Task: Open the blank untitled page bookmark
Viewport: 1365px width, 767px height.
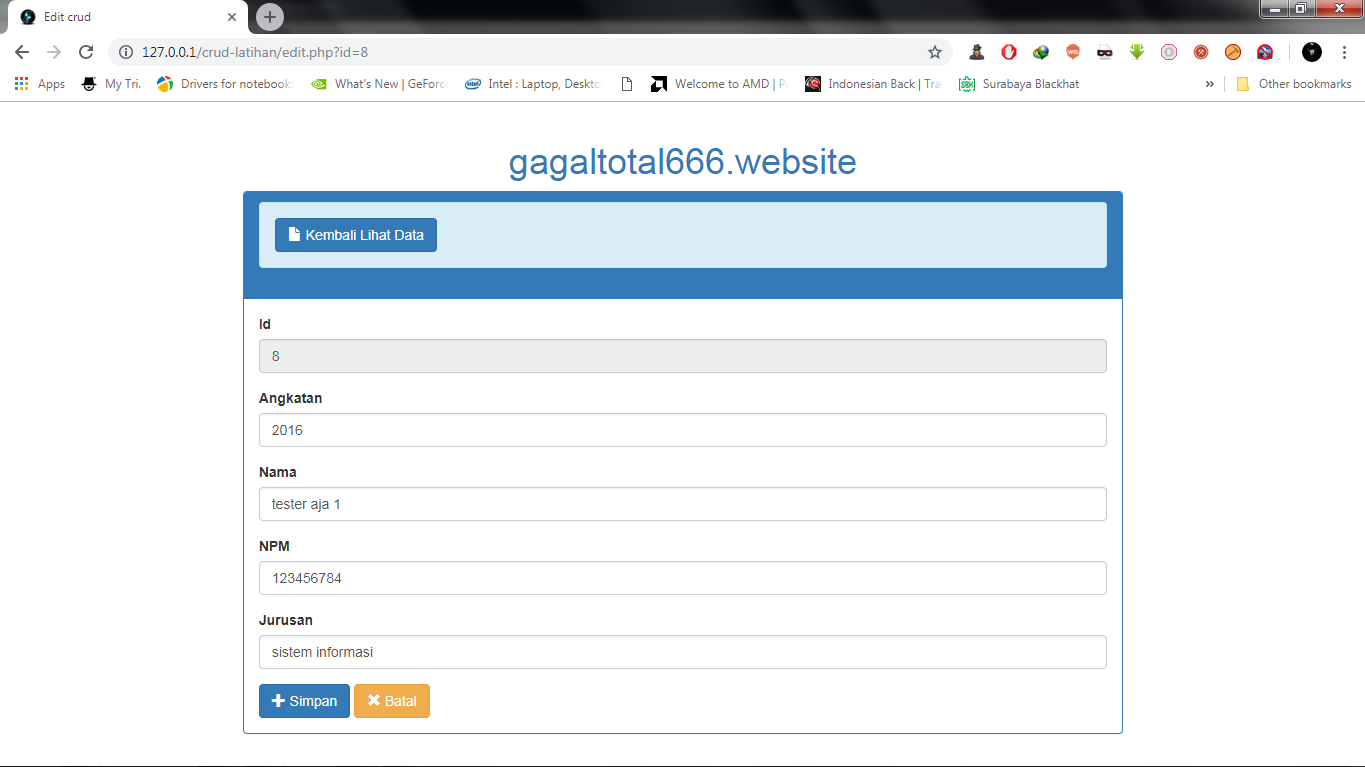Action: coord(627,84)
